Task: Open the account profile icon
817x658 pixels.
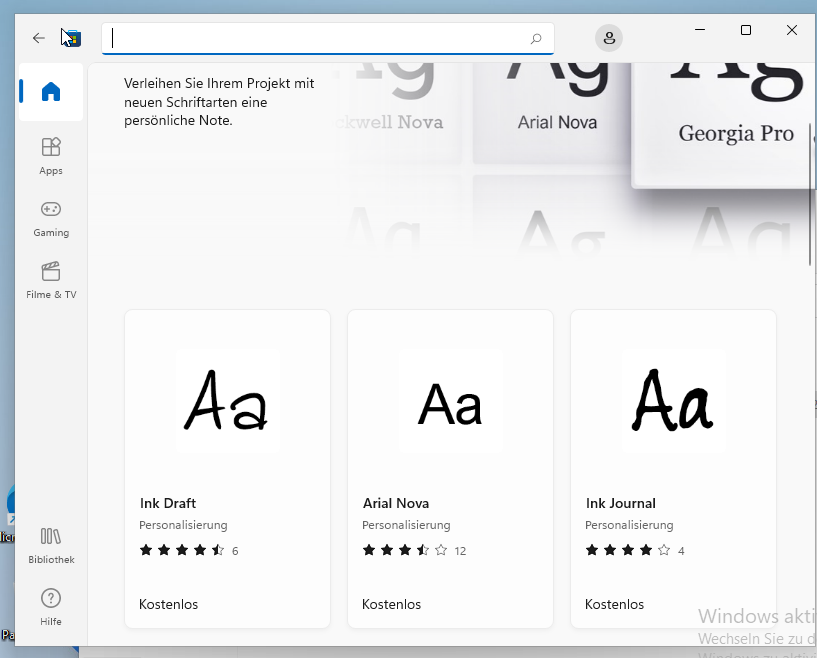Action: click(609, 38)
